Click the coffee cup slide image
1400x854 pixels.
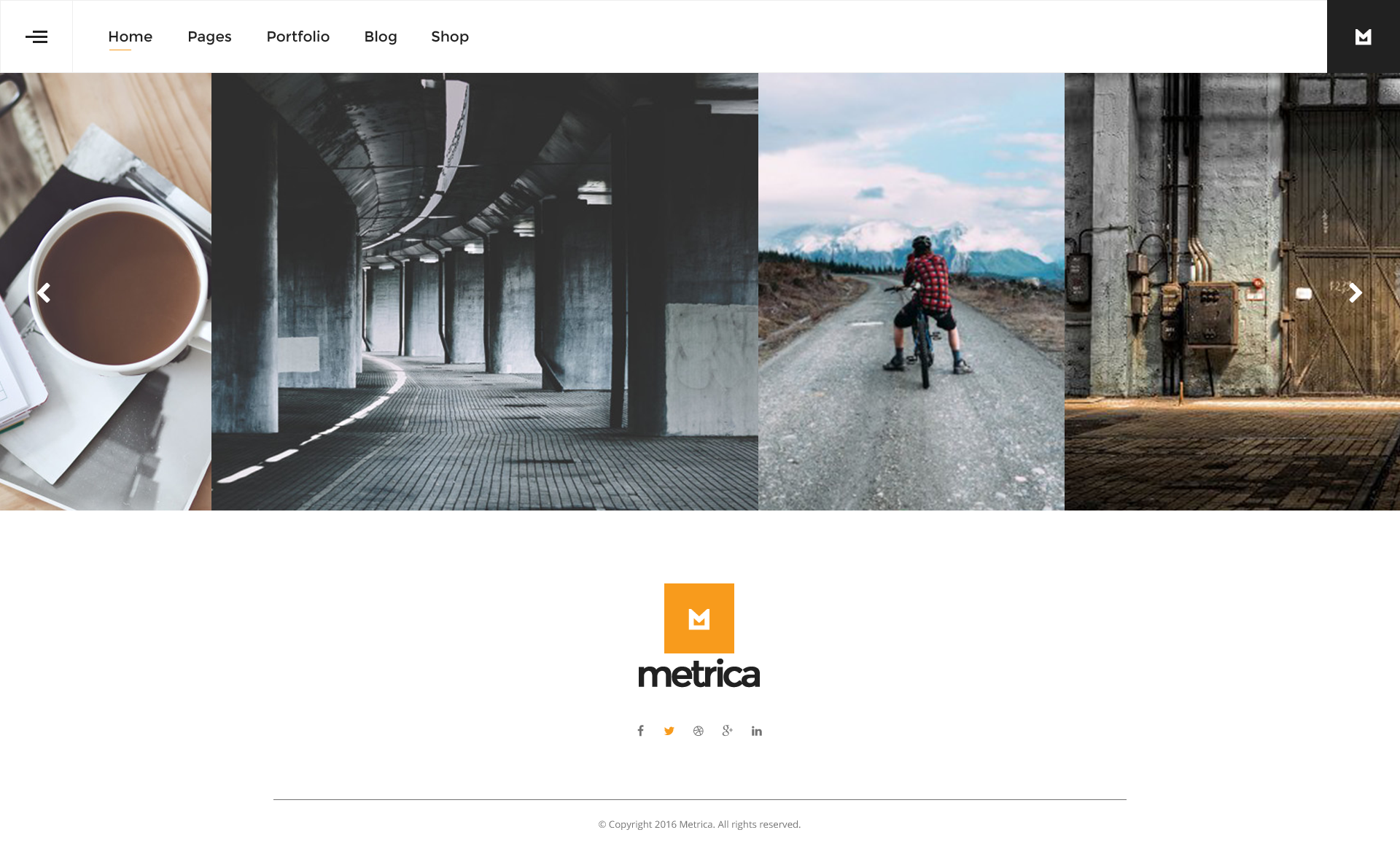pyautogui.click(x=106, y=292)
